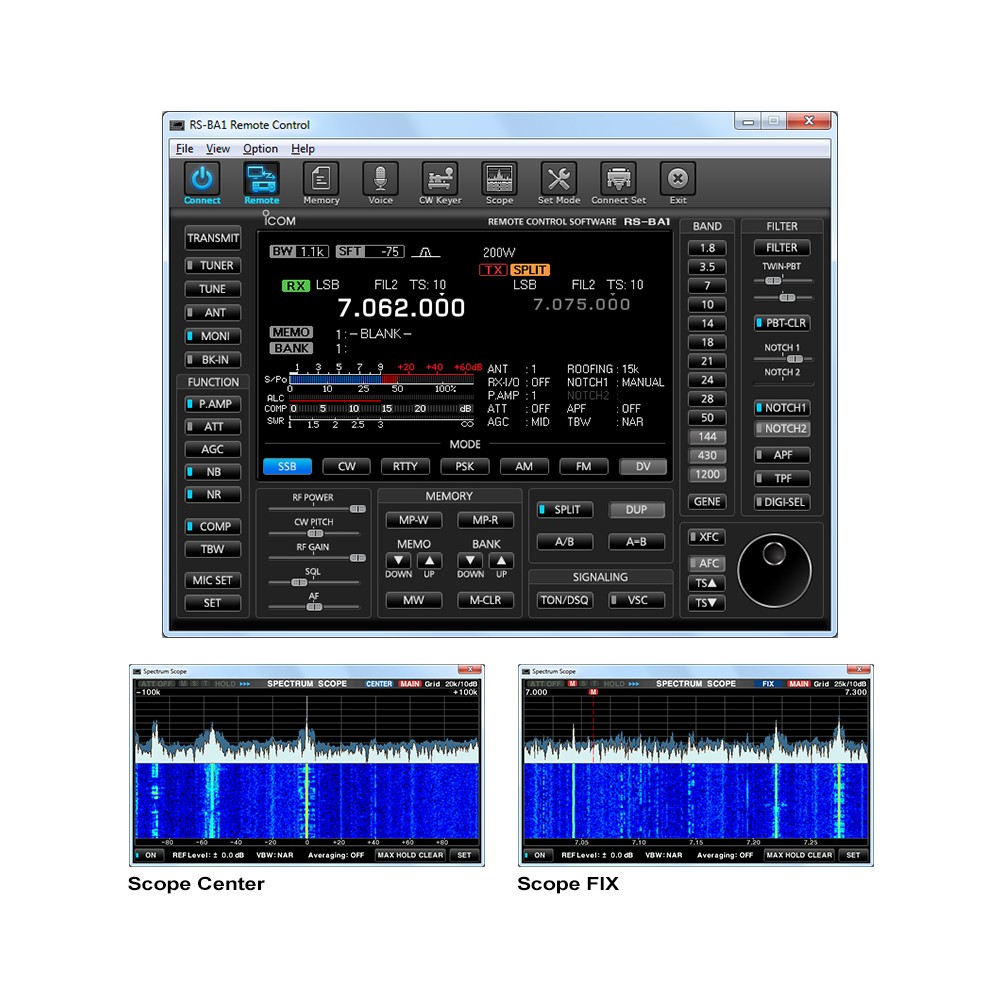The height and width of the screenshot is (1000, 1000).
Task: Open the View menu
Action: 218,148
